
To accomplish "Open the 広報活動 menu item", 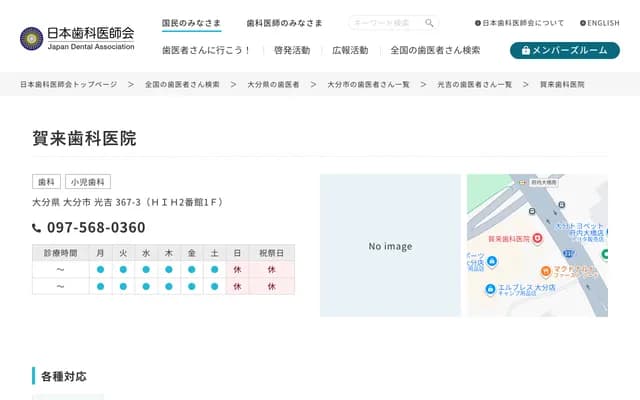I will coord(350,50).
